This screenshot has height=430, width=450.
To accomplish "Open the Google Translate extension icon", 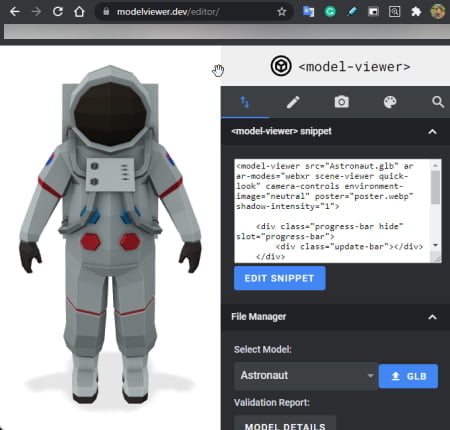I will (x=308, y=12).
